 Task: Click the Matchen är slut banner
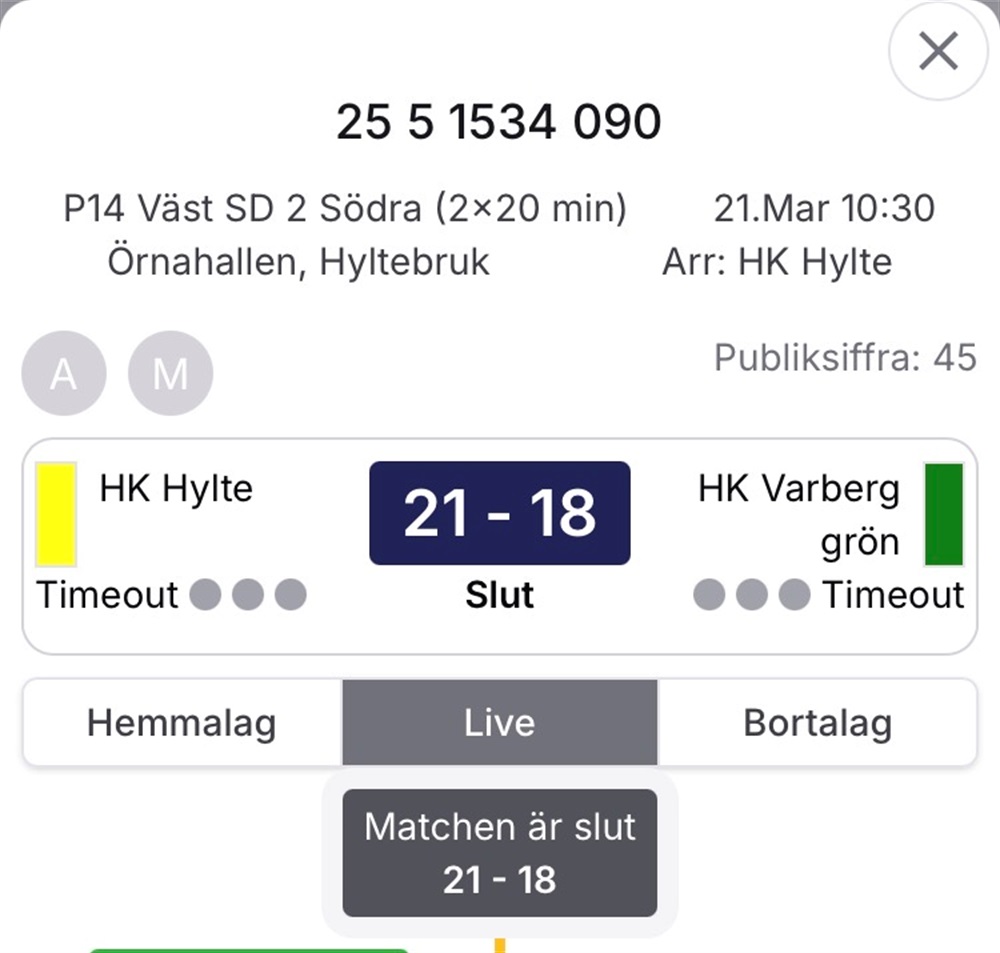pos(499,853)
